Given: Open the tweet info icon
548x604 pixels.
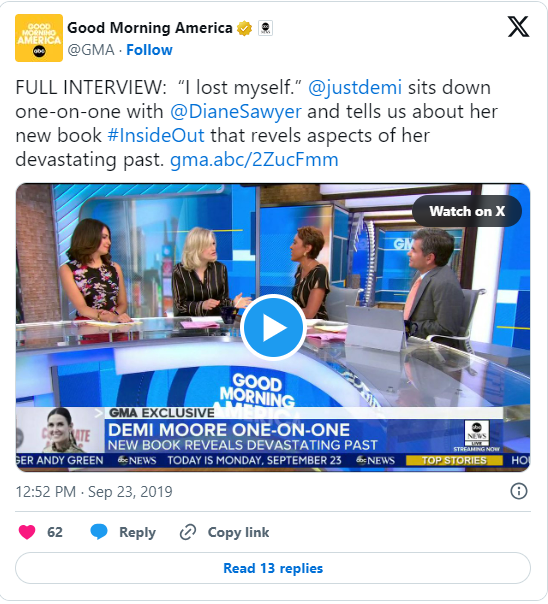Looking at the screenshot, I should click(x=518, y=491).
